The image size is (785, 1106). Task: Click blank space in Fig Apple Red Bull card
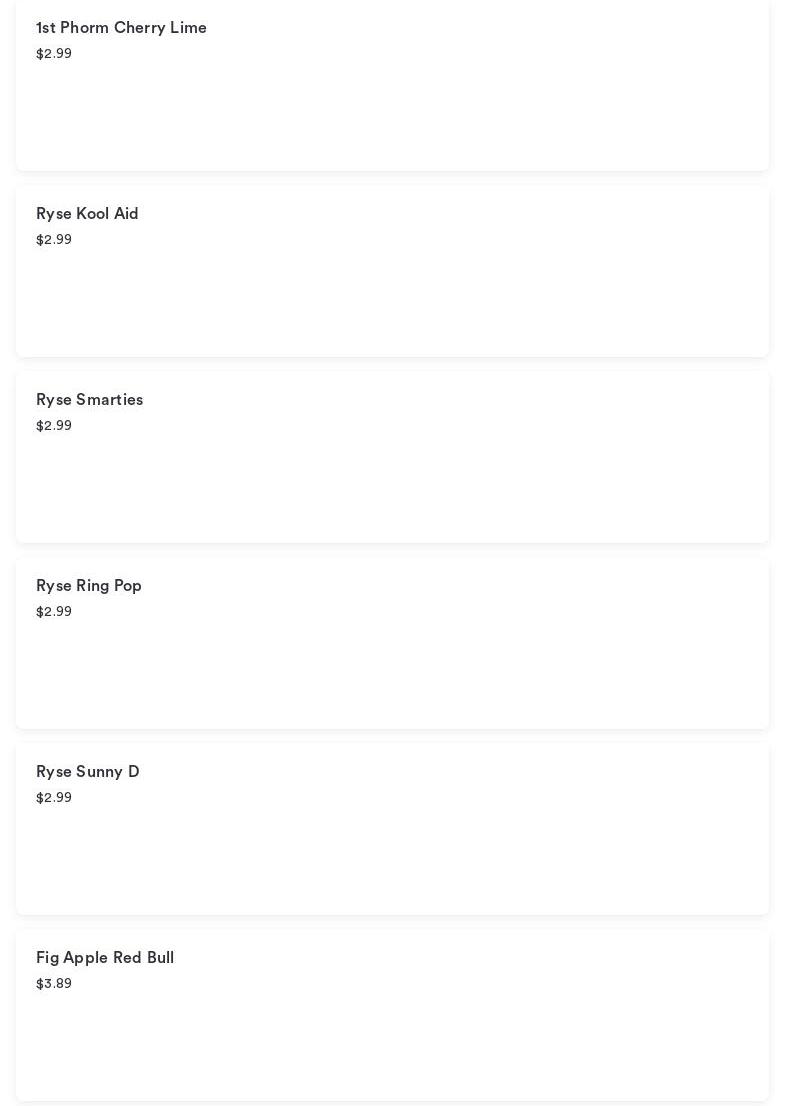click(x=450, y=1040)
